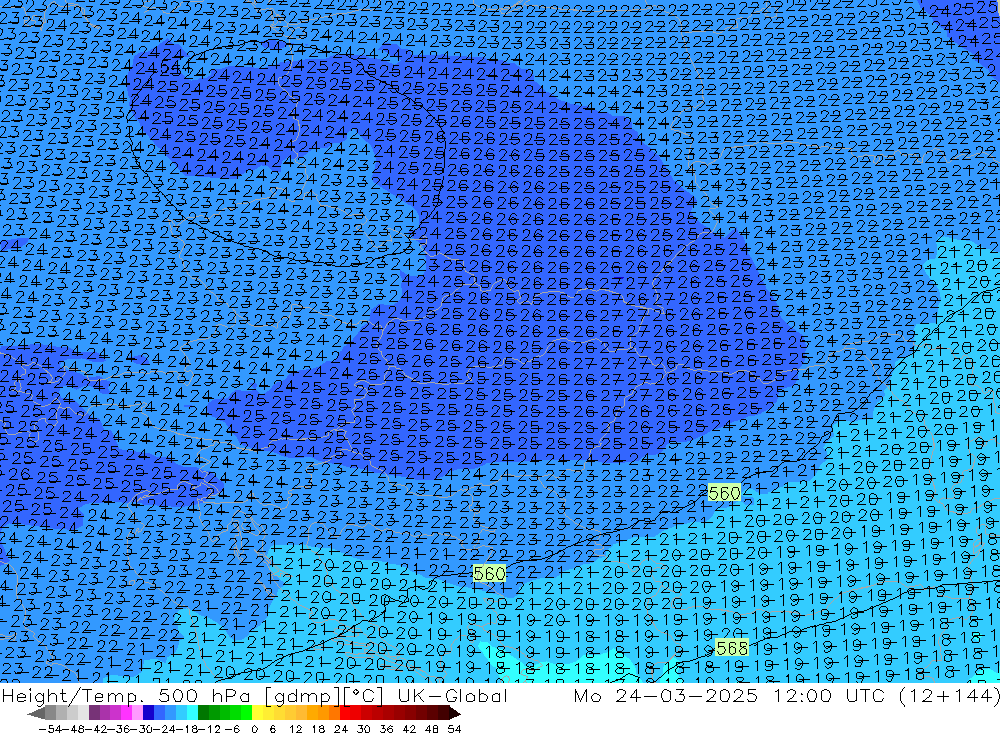Image resolution: width=1000 pixels, height=733 pixels.
Task: Click the dark green legend swatch above -12
Action: point(203,713)
